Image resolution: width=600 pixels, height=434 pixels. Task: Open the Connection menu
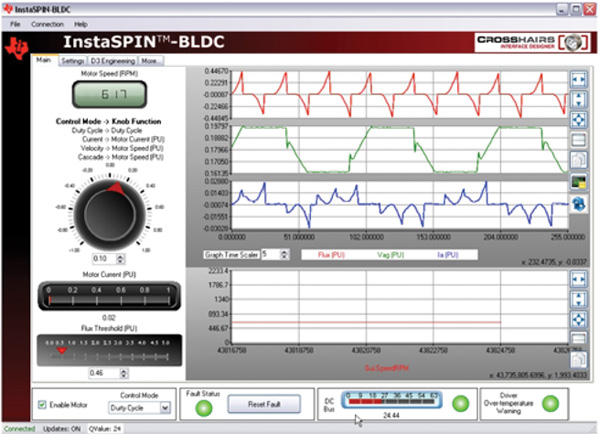[x=47, y=23]
